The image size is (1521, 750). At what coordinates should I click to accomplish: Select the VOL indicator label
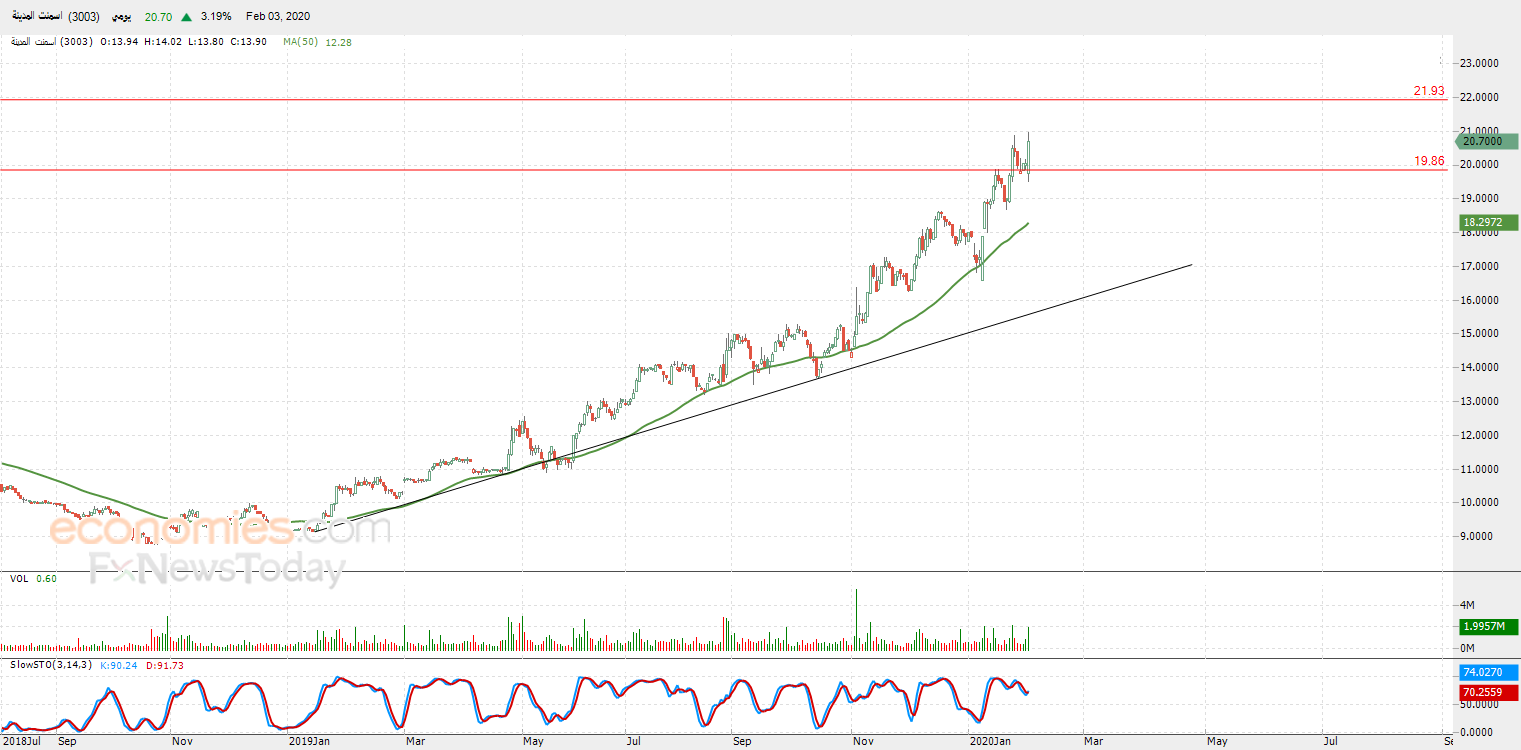[x=19, y=579]
